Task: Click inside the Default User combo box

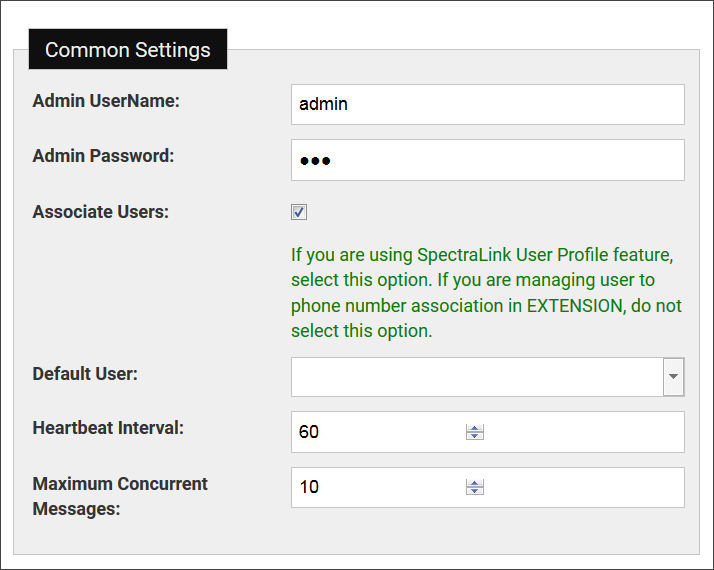Action: 476,377
